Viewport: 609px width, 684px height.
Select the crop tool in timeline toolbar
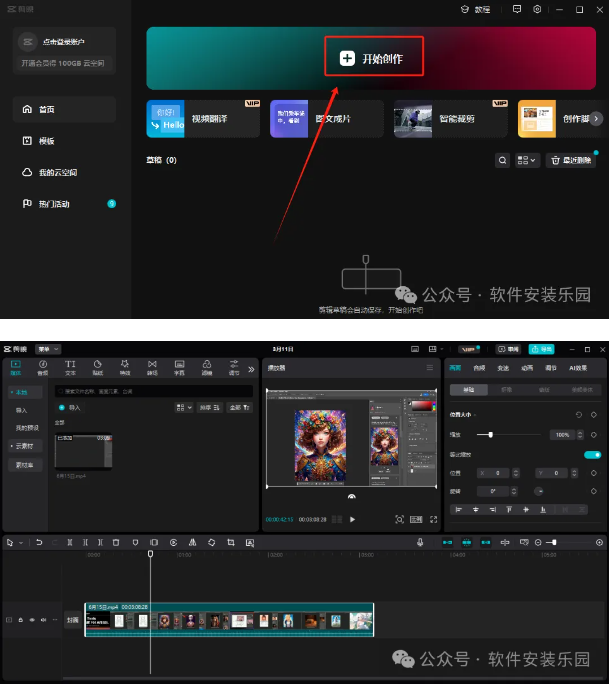pos(231,542)
